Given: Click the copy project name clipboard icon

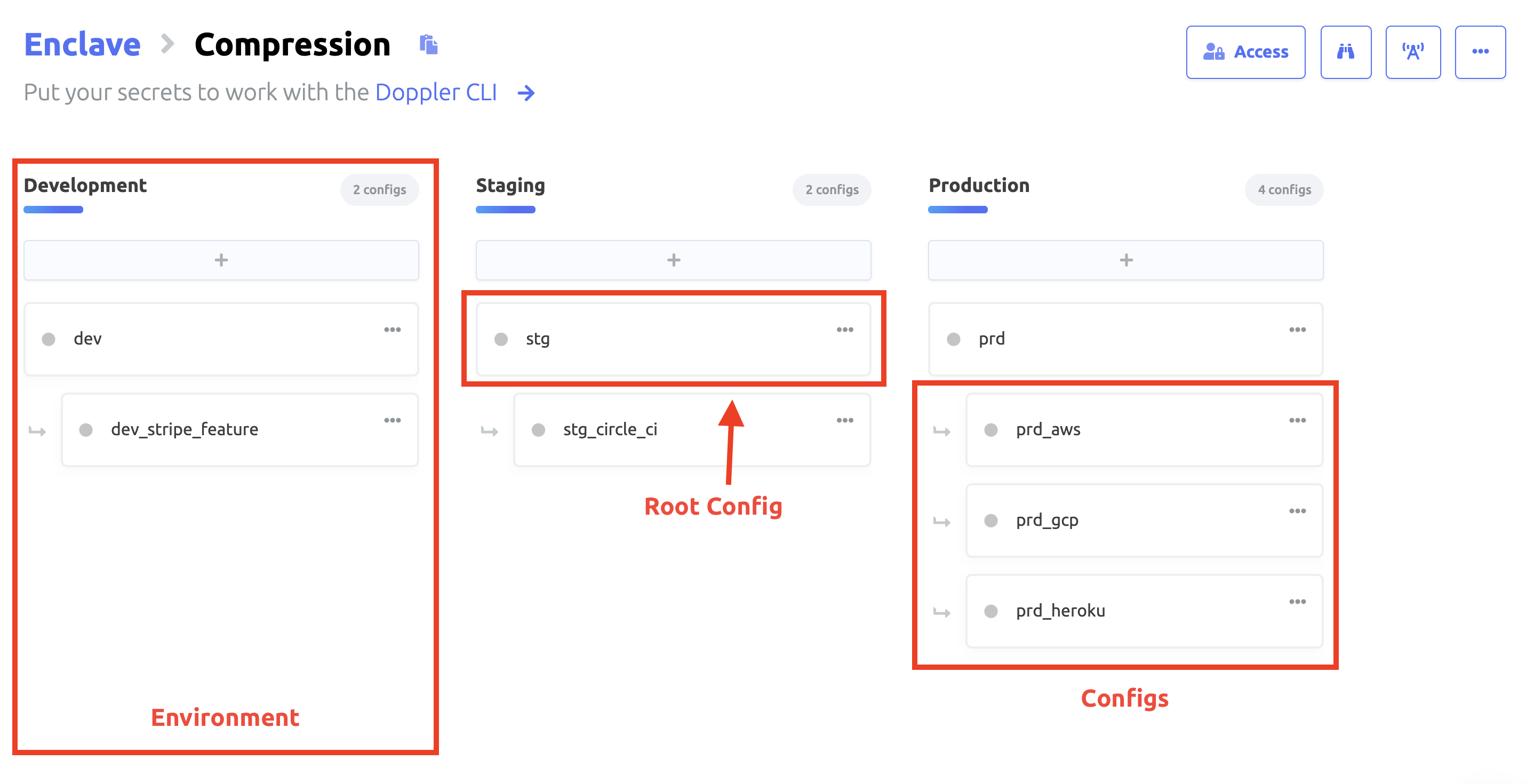Looking at the screenshot, I should point(428,45).
